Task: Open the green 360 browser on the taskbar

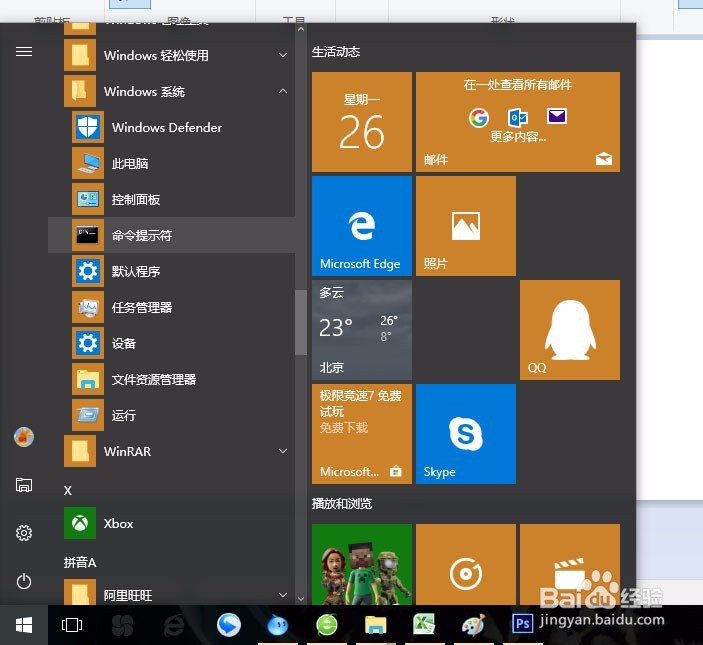Action: point(327,624)
